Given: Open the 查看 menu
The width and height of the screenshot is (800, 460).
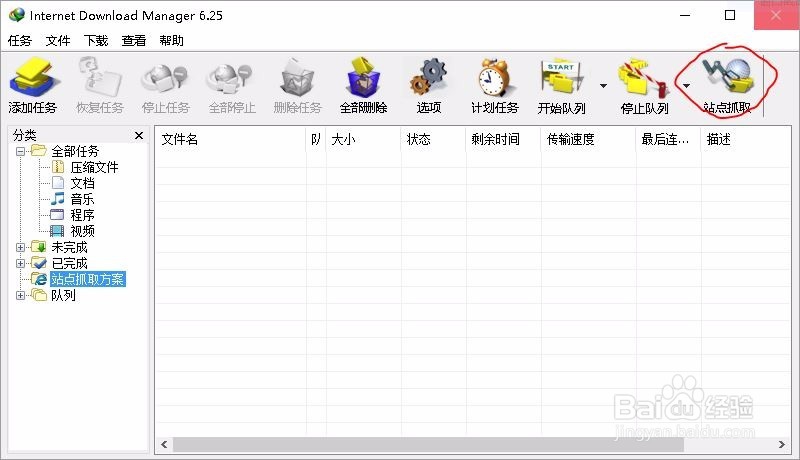Looking at the screenshot, I should (134, 40).
